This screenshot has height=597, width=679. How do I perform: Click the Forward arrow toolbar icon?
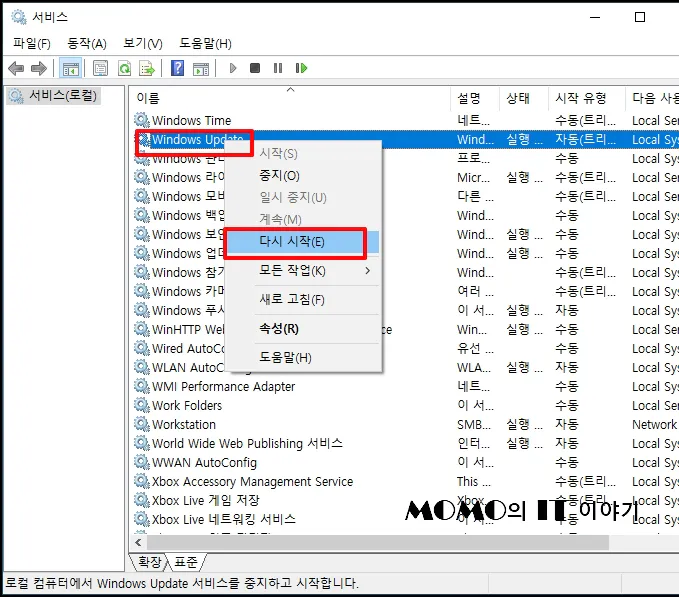(x=39, y=68)
